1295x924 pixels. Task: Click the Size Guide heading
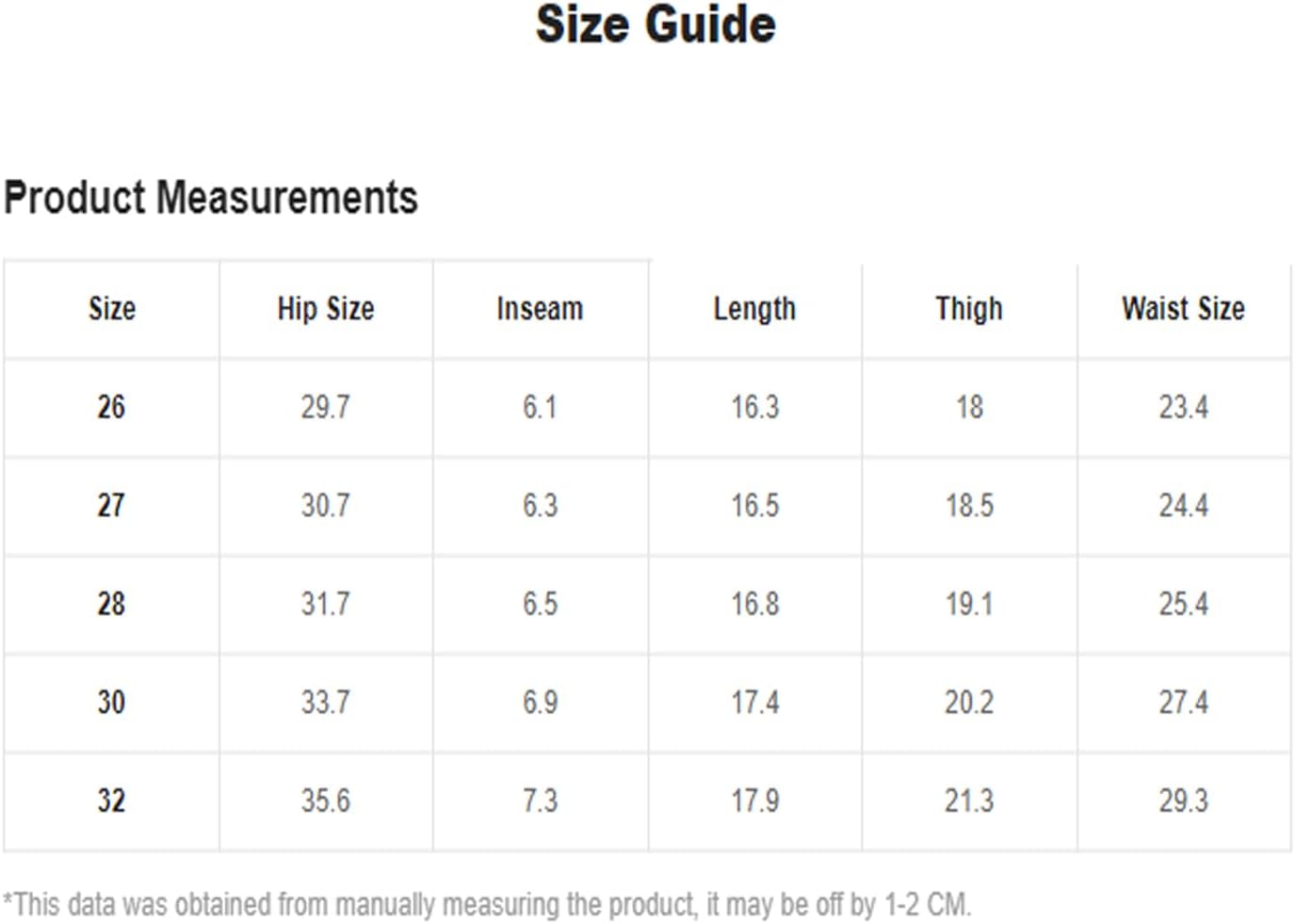click(x=656, y=25)
